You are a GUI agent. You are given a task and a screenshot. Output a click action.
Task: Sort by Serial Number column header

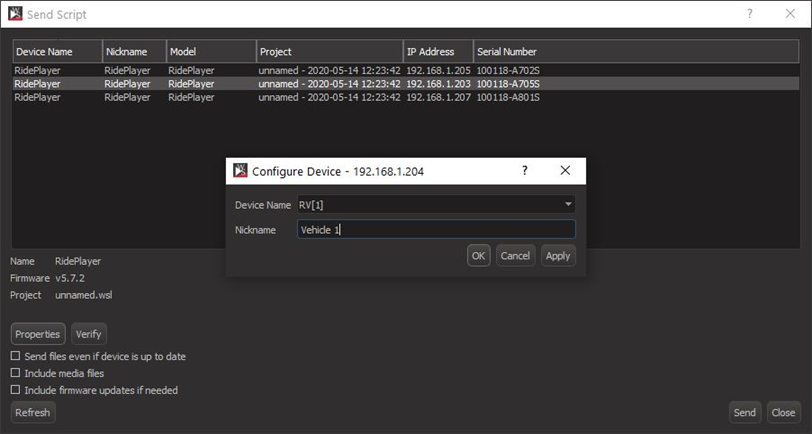(x=636, y=52)
